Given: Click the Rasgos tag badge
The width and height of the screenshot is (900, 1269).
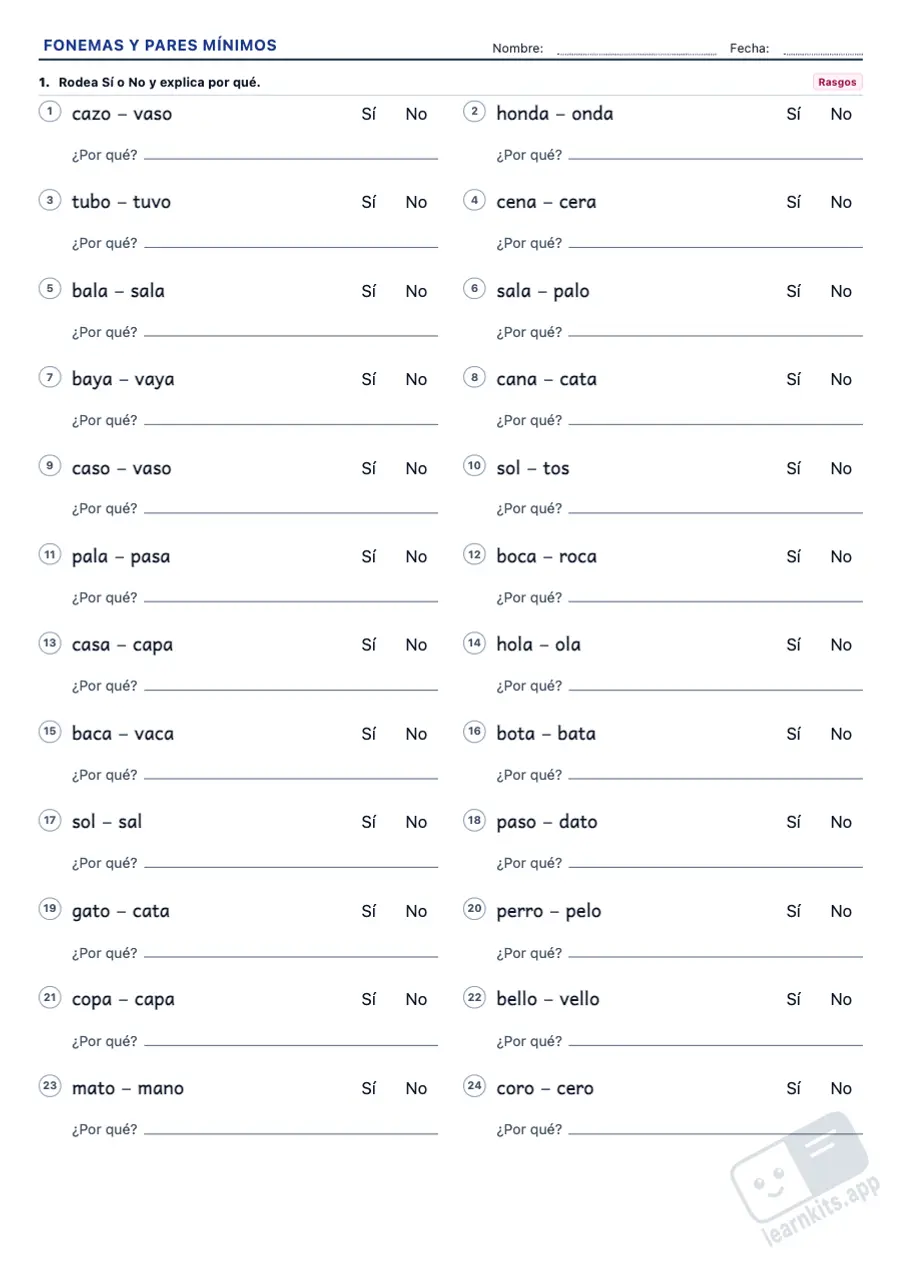Looking at the screenshot, I should pyautogui.click(x=837, y=82).
